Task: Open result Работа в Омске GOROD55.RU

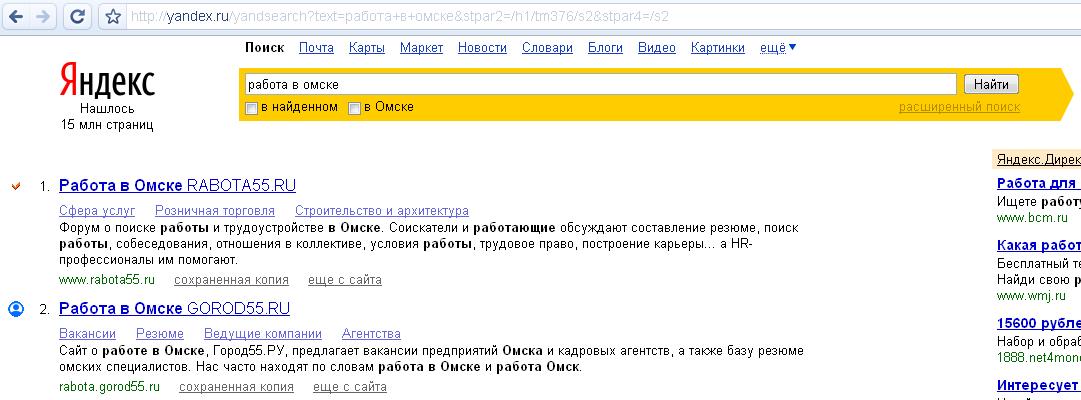Action: point(174,308)
